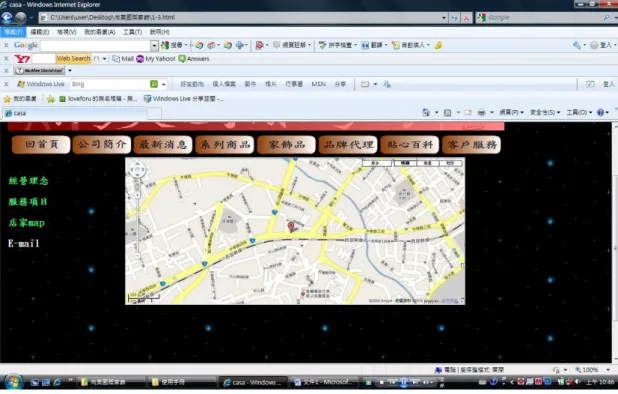Click the Google toolbar wrench settings icon
The width and height of the screenshot is (618, 394).
click(577, 45)
